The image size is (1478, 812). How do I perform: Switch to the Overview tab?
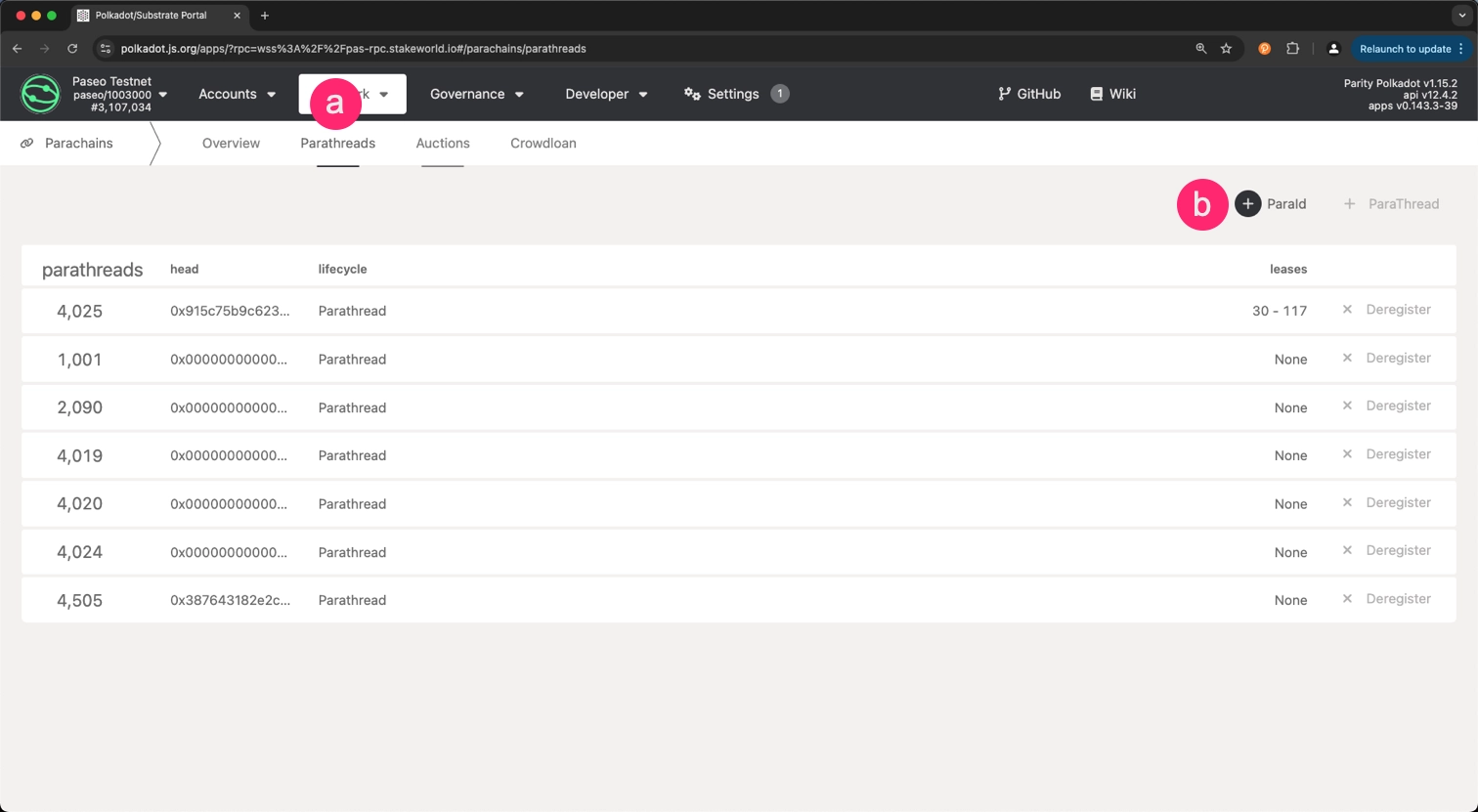pyautogui.click(x=231, y=143)
